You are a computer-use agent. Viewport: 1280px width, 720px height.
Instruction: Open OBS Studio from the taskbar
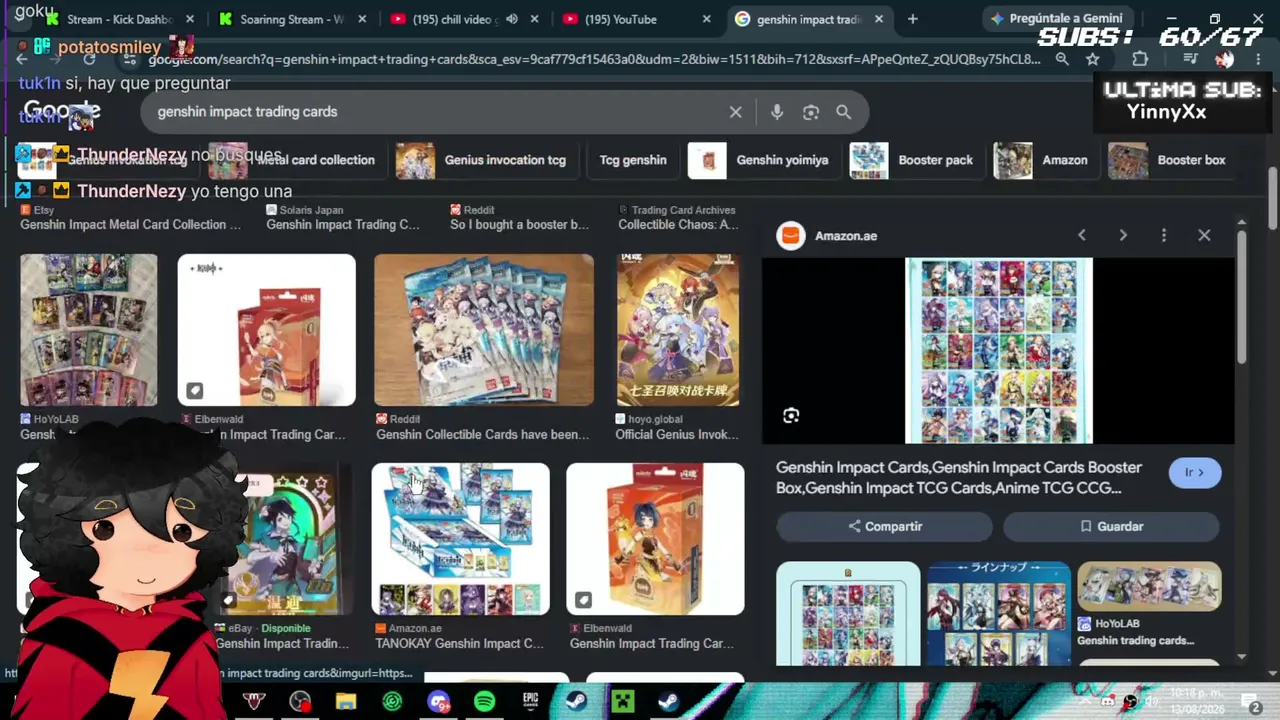pos(300,702)
